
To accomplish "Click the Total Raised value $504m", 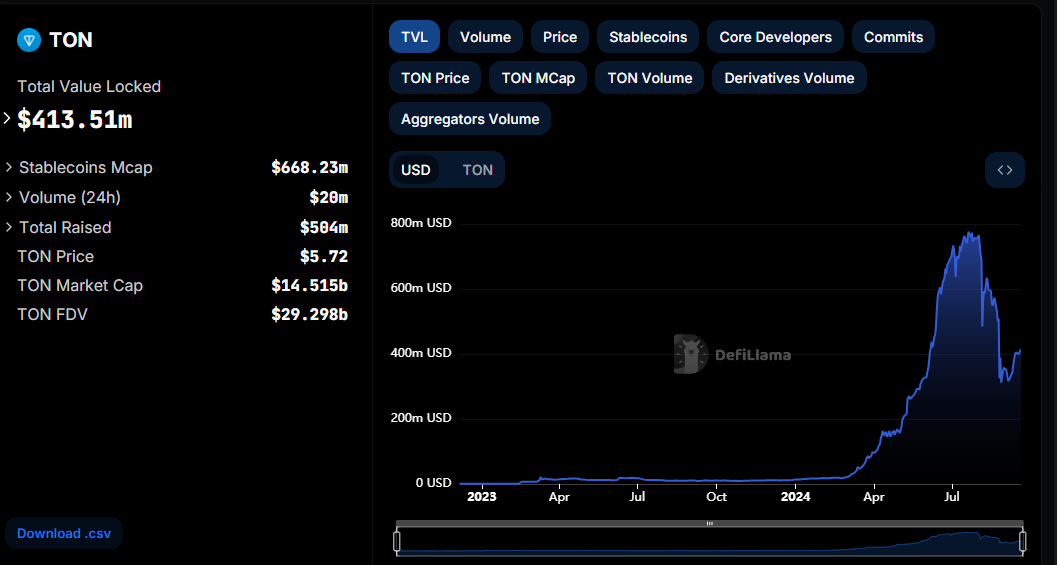I will click(x=324, y=227).
